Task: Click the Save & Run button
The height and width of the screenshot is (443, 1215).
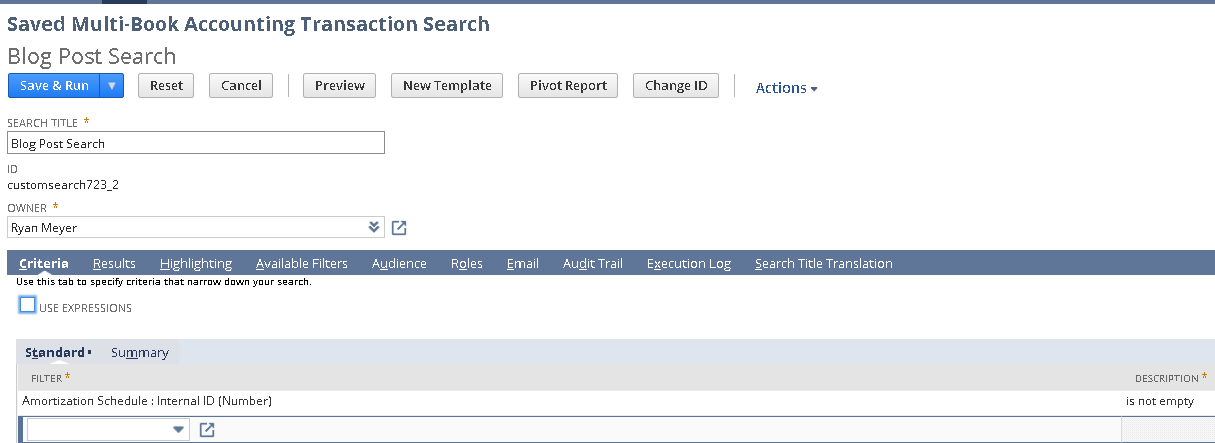Action: click(x=54, y=86)
